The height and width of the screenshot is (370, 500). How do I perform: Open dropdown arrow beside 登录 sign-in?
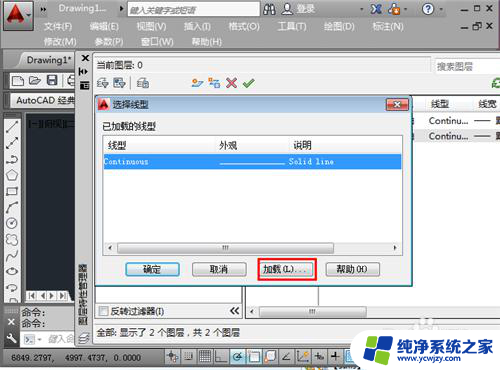(362, 9)
